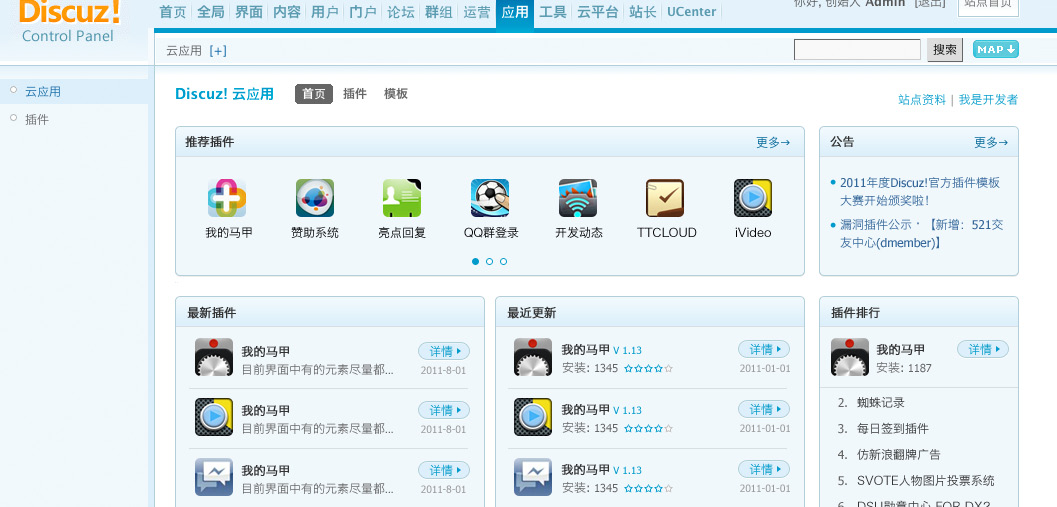Open 仿新浪翻牌广告 in the plugin ranking
The height and width of the screenshot is (507, 1057).
pos(899,454)
